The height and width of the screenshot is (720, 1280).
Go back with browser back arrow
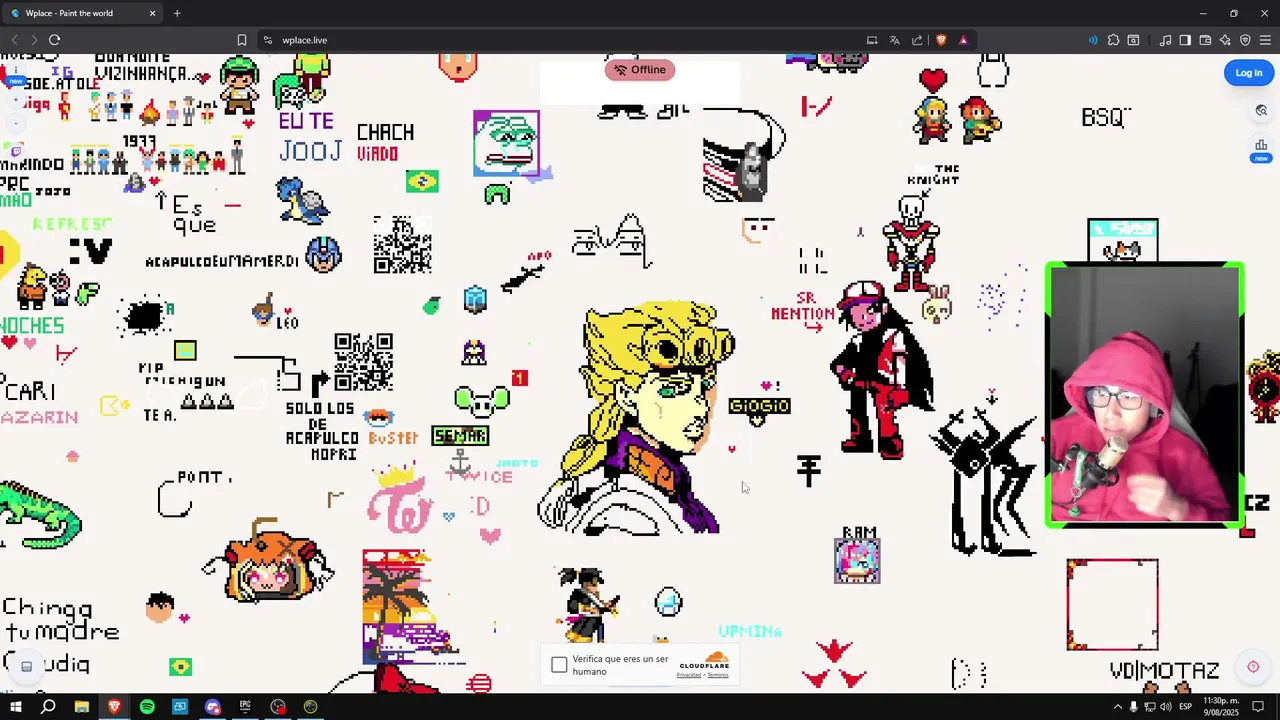[x=14, y=40]
